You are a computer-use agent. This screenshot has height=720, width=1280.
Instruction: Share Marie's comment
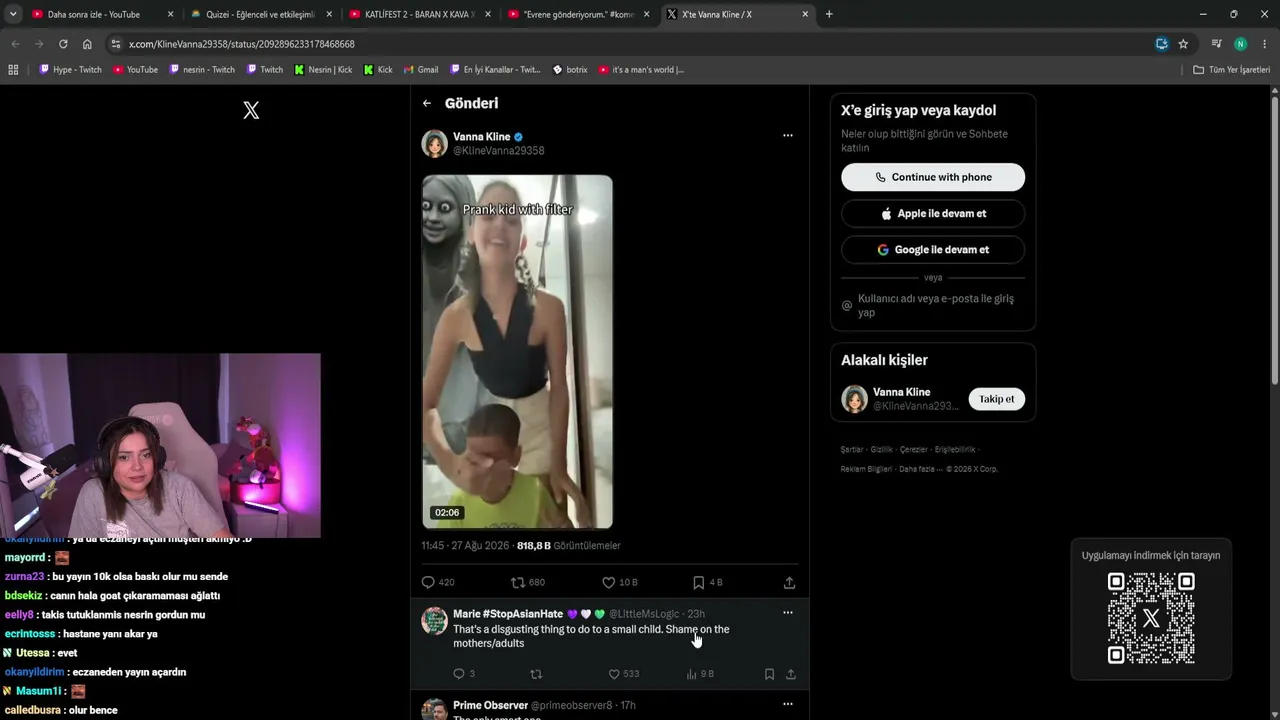790,674
